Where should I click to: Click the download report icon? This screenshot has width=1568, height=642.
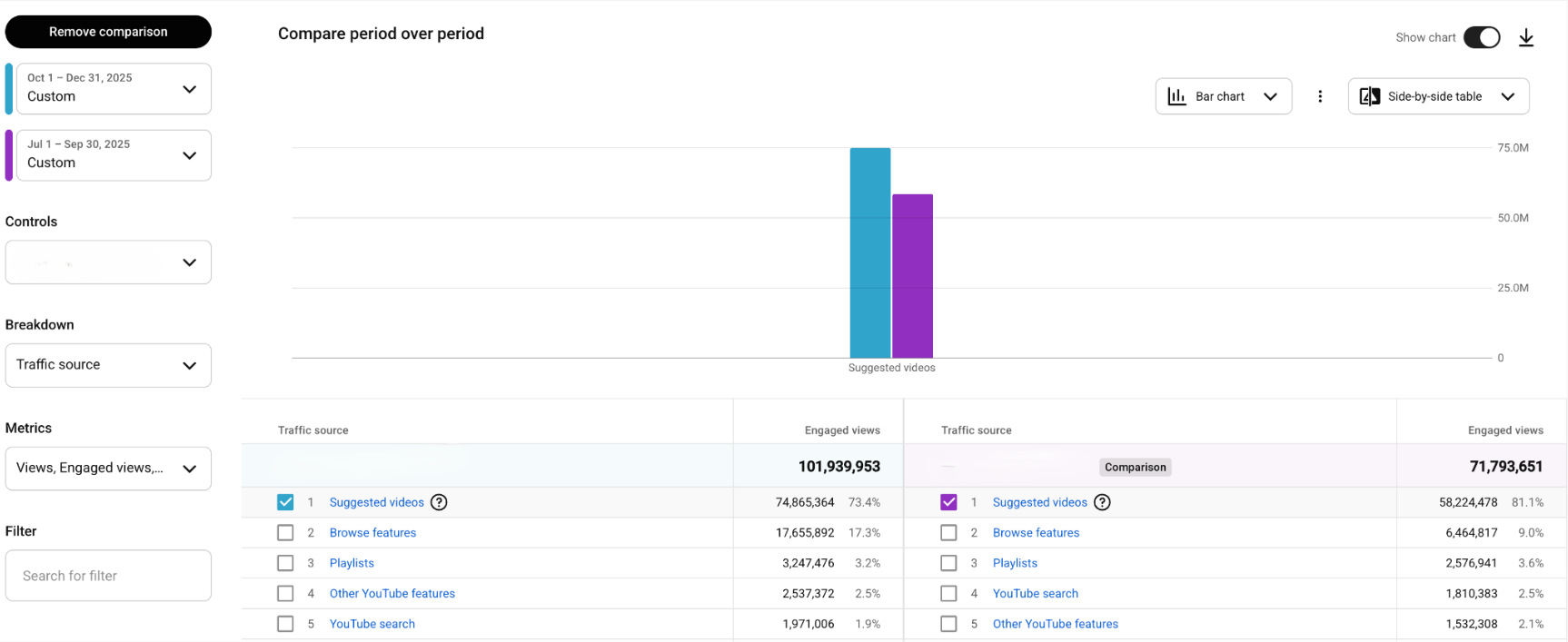[x=1526, y=37]
